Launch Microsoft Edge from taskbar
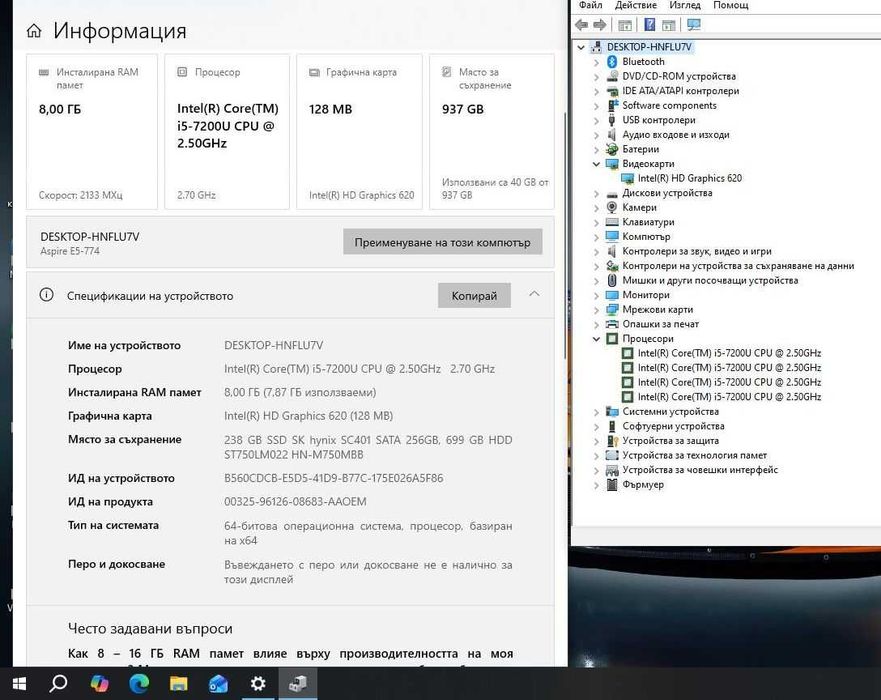The image size is (881, 700). click(x=139, y=683)
